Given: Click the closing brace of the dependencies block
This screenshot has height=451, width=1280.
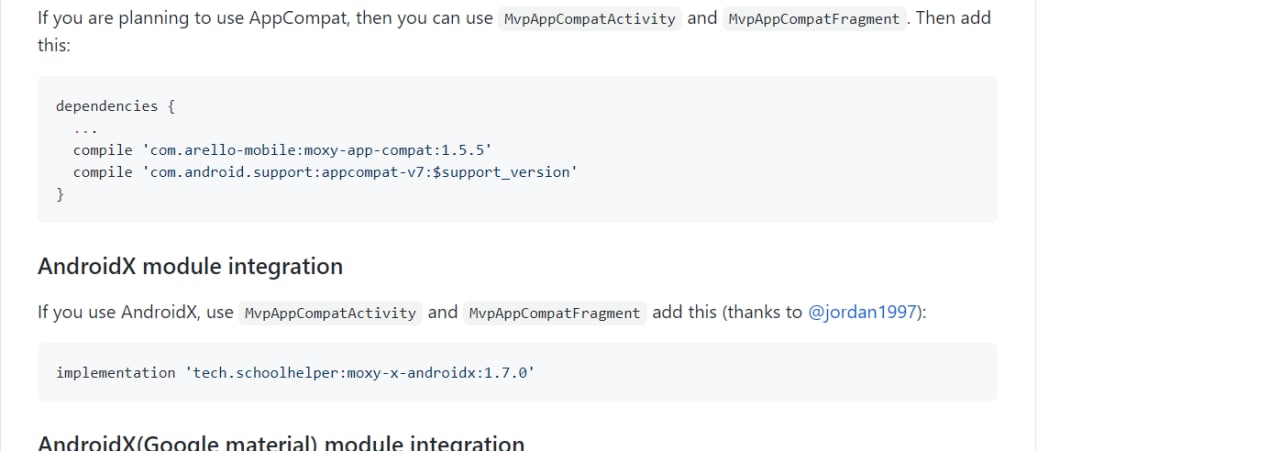Looking at the screenshot, I should pyautogui.click(x=60, y=194).
